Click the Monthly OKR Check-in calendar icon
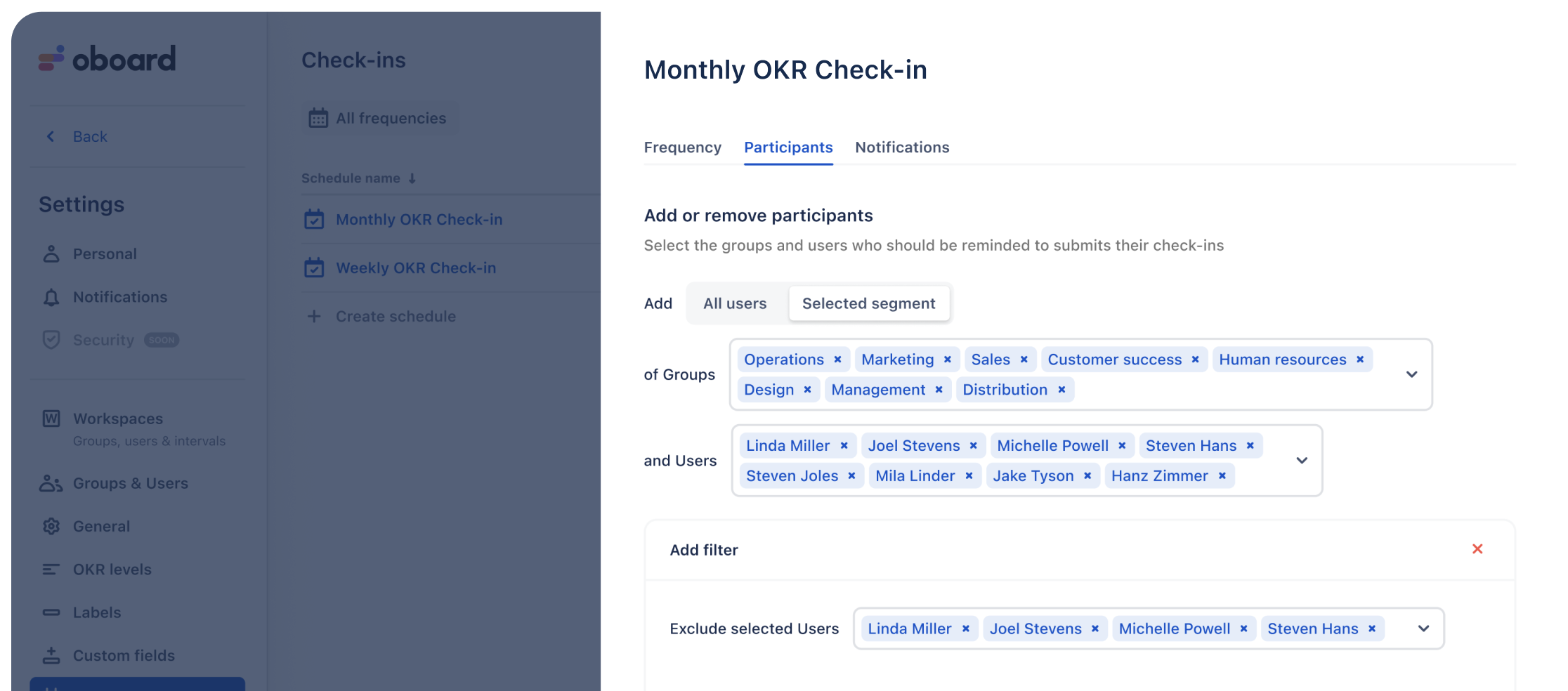The width and height of the screenshot is (1568, 691). pyautogui.click(x=314, y=219)
